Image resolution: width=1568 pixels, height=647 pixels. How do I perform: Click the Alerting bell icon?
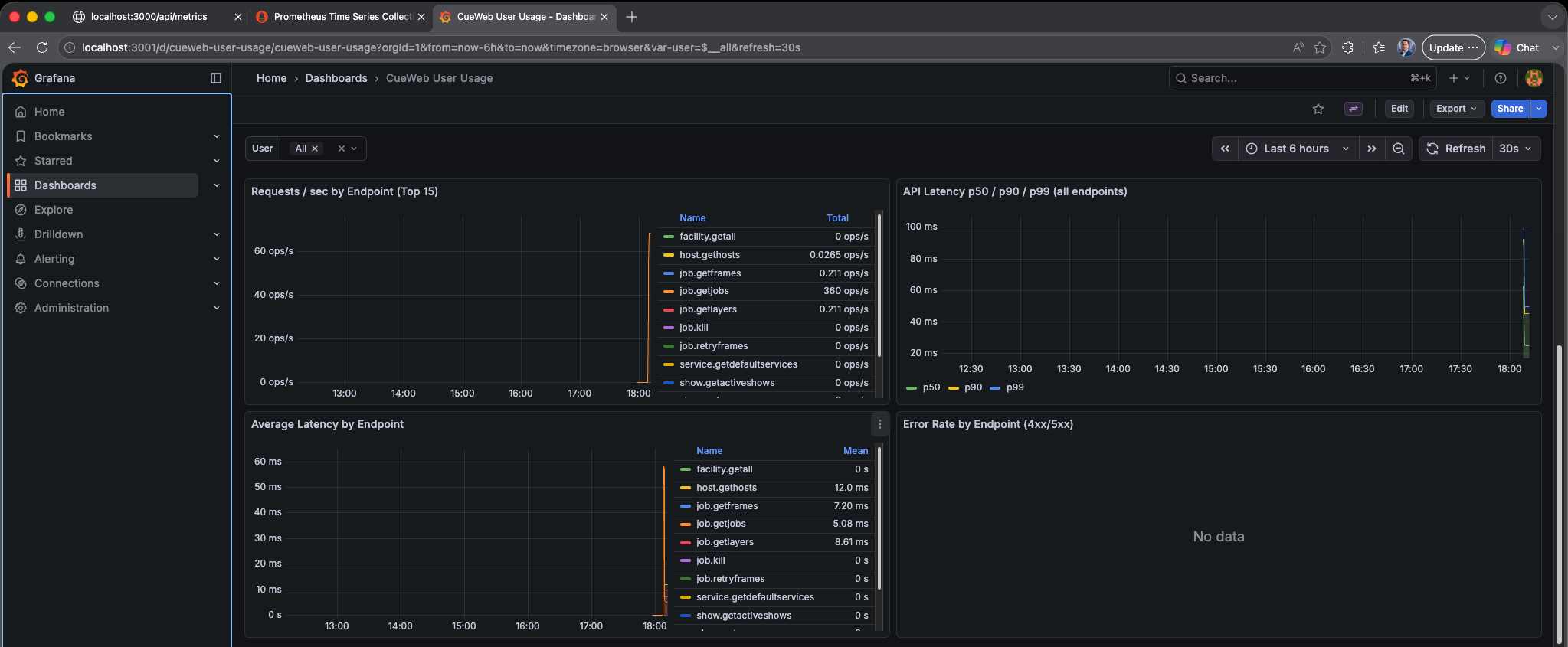pos(21,259)
